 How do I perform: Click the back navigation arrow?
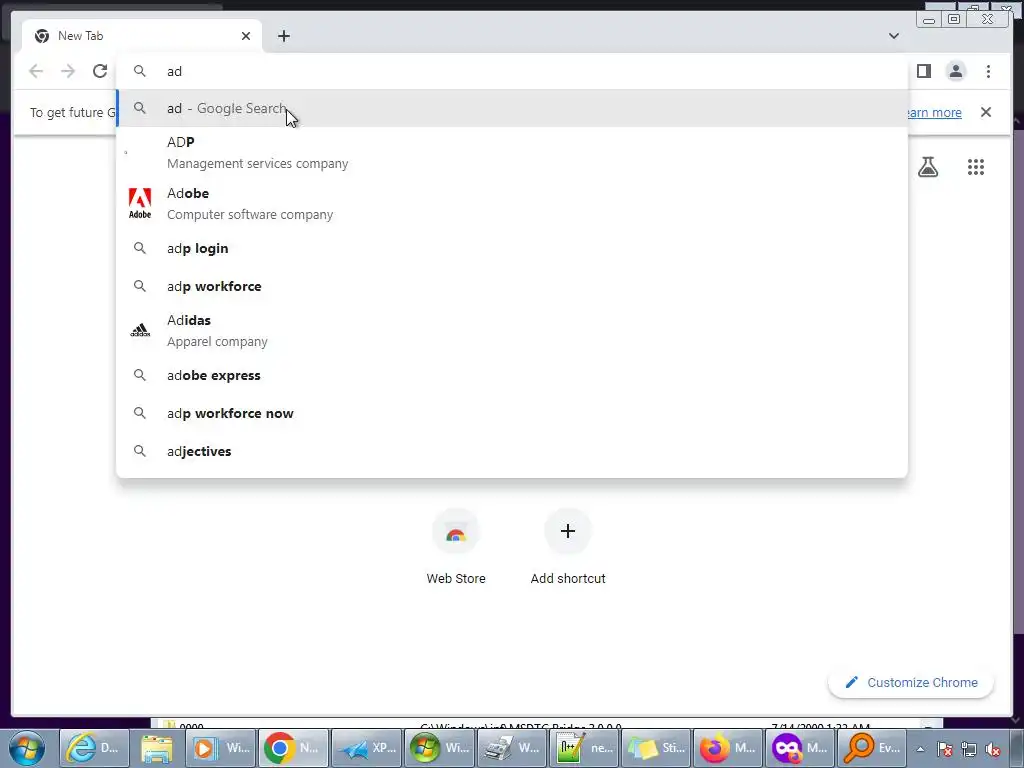[36, 71]
